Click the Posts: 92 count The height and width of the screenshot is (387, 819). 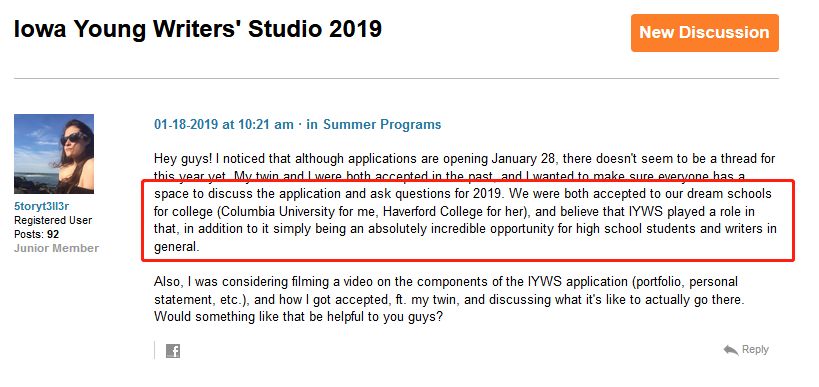click(37, 234)
